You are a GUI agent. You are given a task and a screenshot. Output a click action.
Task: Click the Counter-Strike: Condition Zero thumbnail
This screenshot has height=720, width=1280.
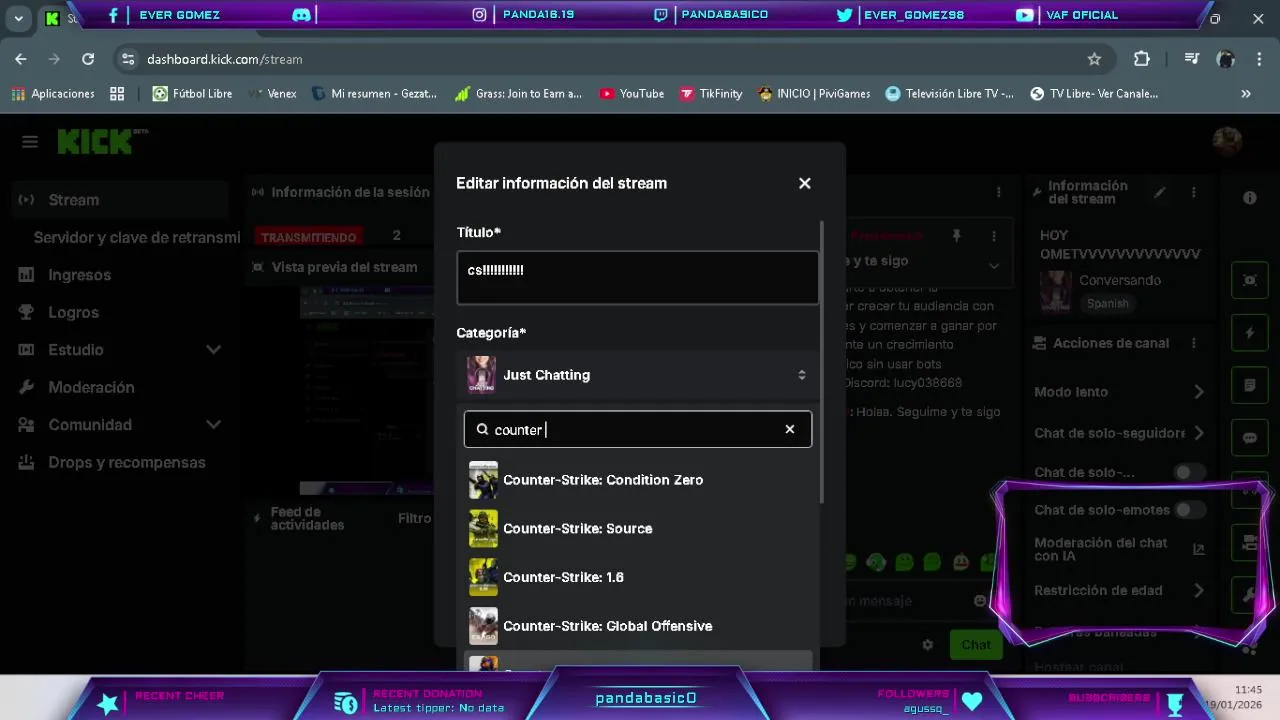point(483,480)
